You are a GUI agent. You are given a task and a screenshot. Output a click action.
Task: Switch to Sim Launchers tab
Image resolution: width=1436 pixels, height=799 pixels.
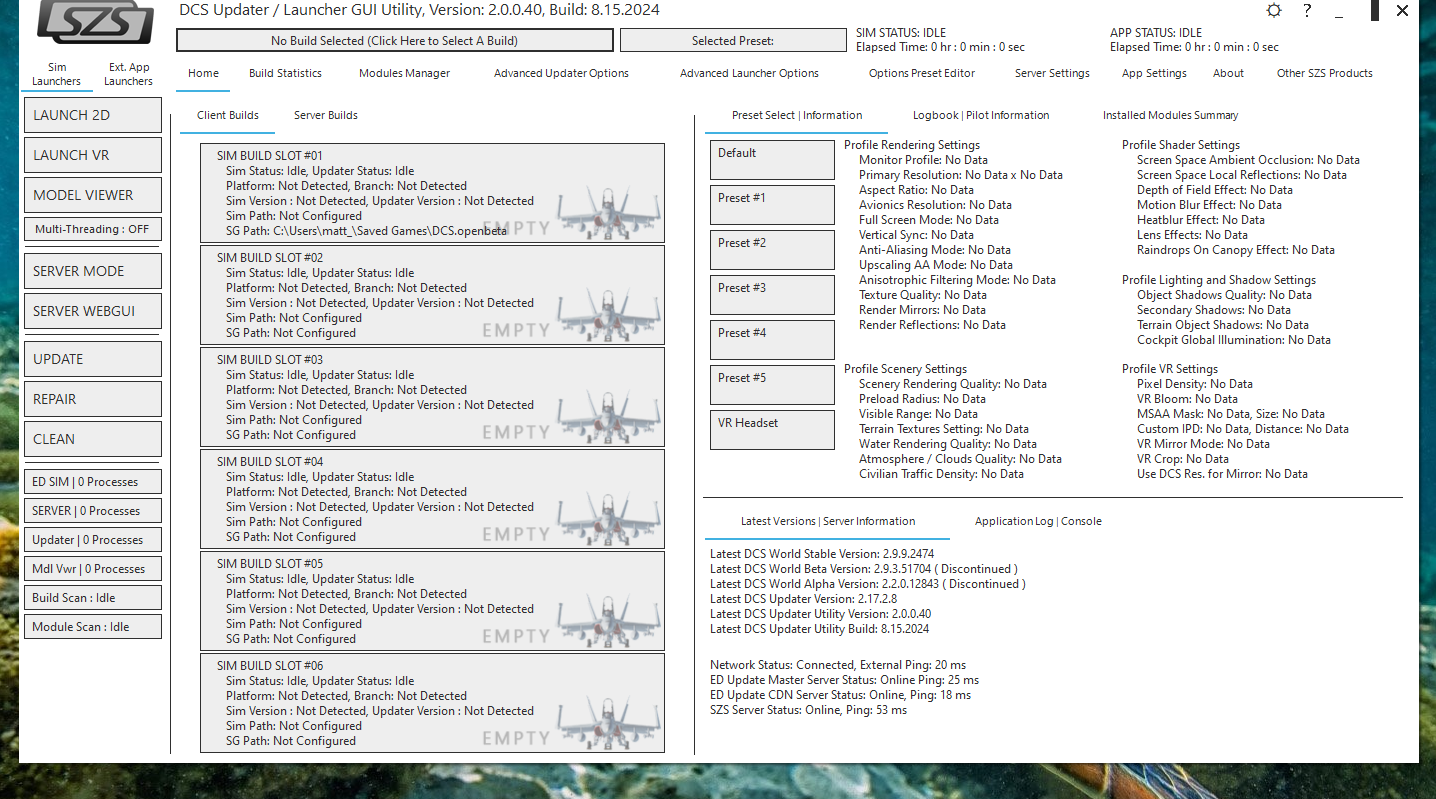[56, 74]
